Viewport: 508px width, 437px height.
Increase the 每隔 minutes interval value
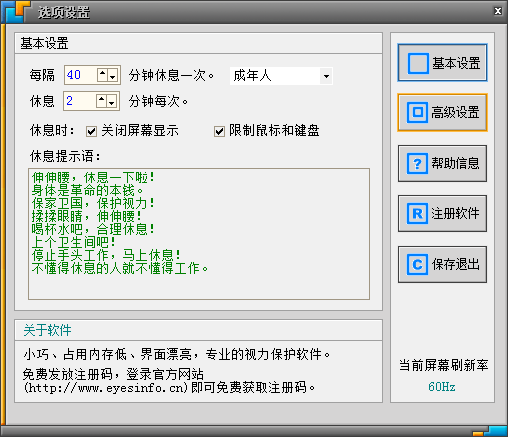(102, 75)
